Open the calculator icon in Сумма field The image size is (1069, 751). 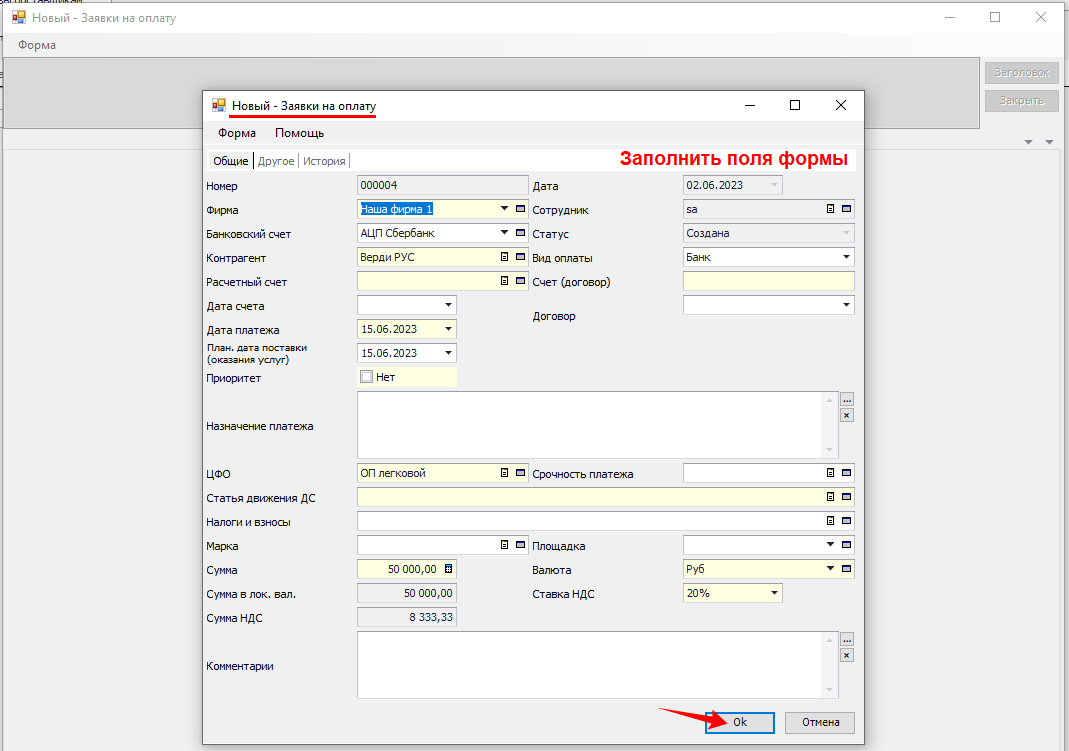click(x=448, y=569)
